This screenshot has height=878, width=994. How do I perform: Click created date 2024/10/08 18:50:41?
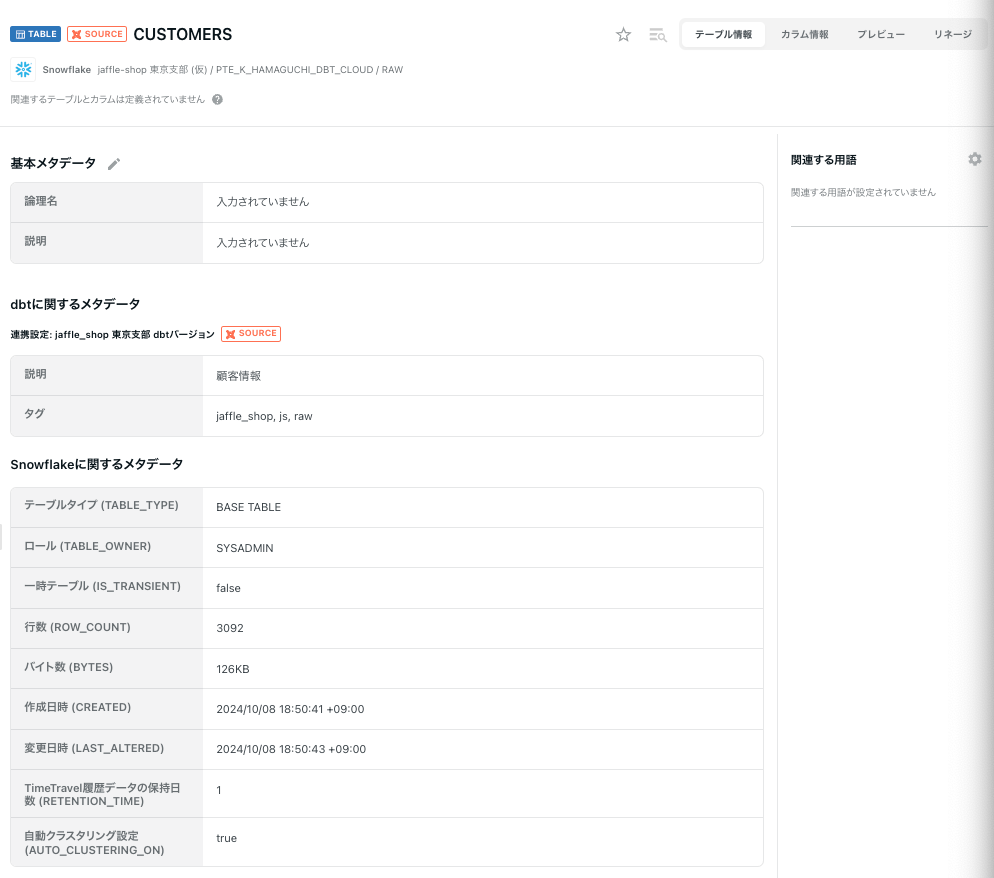coord(290,709)
